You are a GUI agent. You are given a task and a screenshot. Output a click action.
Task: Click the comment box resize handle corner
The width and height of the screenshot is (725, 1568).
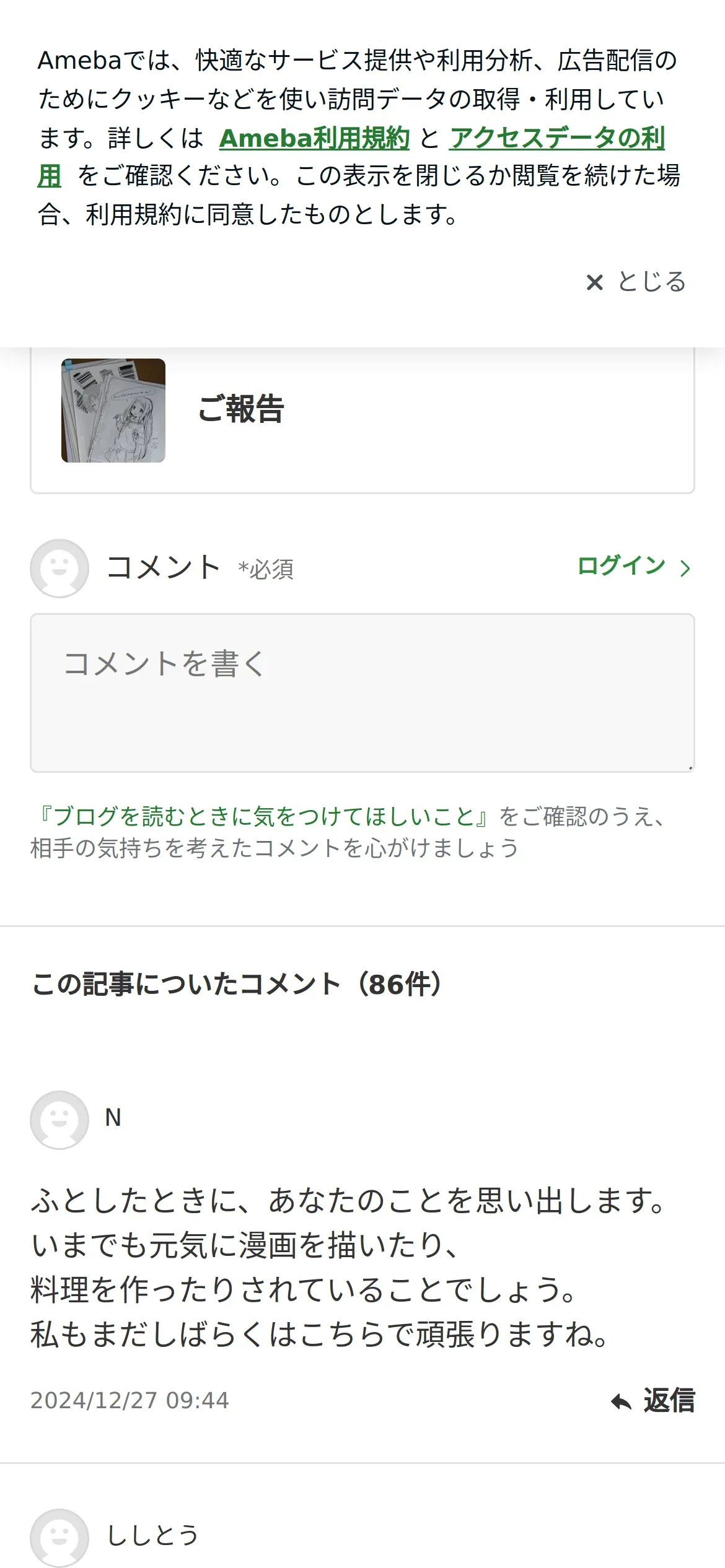point(690,767)
